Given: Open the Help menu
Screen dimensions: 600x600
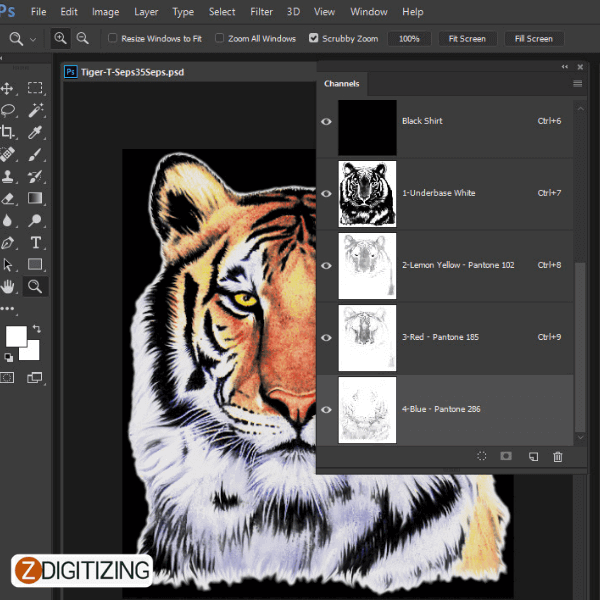Looking at the screenshot, I should point(412,12).
